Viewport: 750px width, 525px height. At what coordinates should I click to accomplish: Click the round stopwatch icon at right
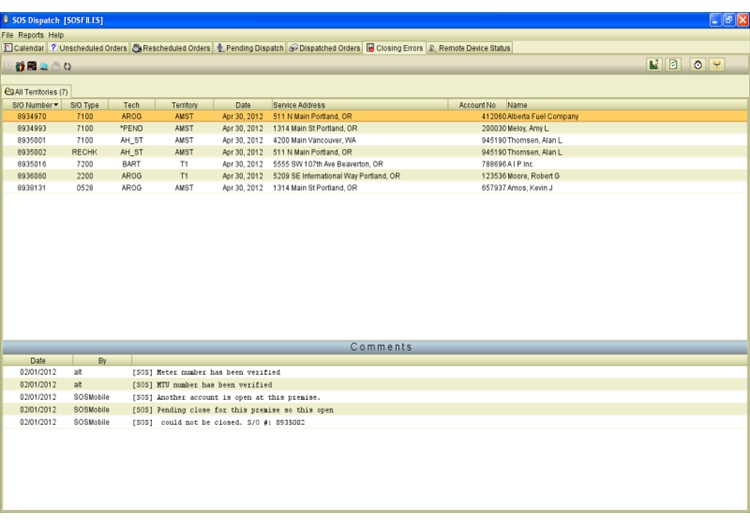(x=698, y=65)
